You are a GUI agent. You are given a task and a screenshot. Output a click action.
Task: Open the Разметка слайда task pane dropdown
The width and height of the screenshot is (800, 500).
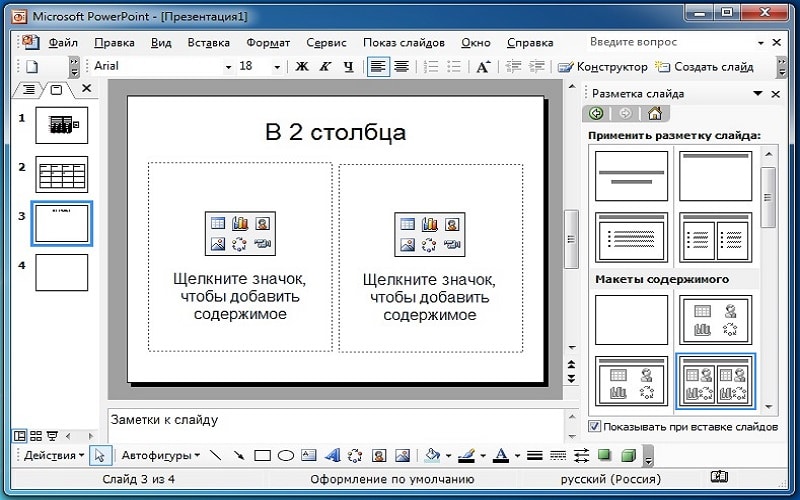pyautogui.click(x=758, y=93)
